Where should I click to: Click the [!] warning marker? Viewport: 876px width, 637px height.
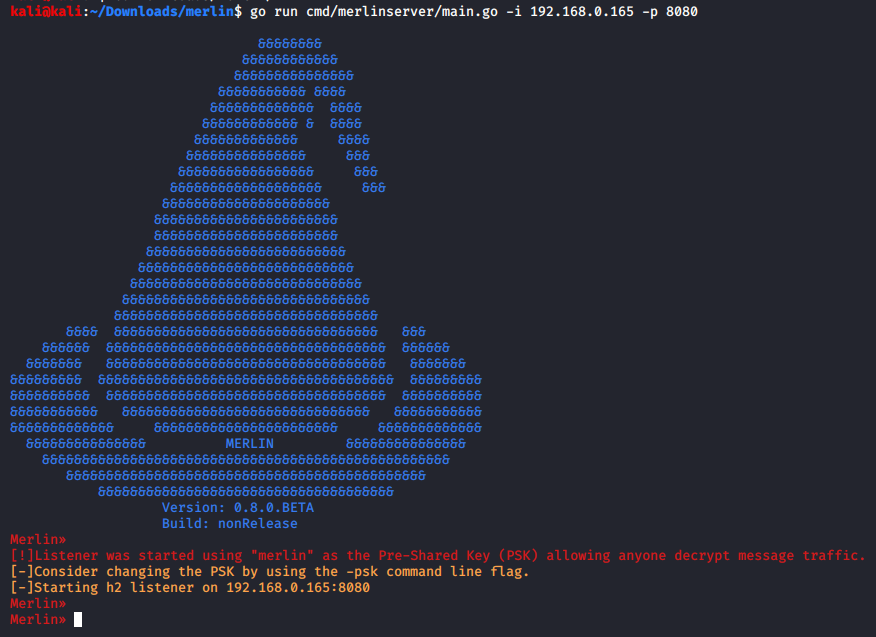[x=22, y=555]
